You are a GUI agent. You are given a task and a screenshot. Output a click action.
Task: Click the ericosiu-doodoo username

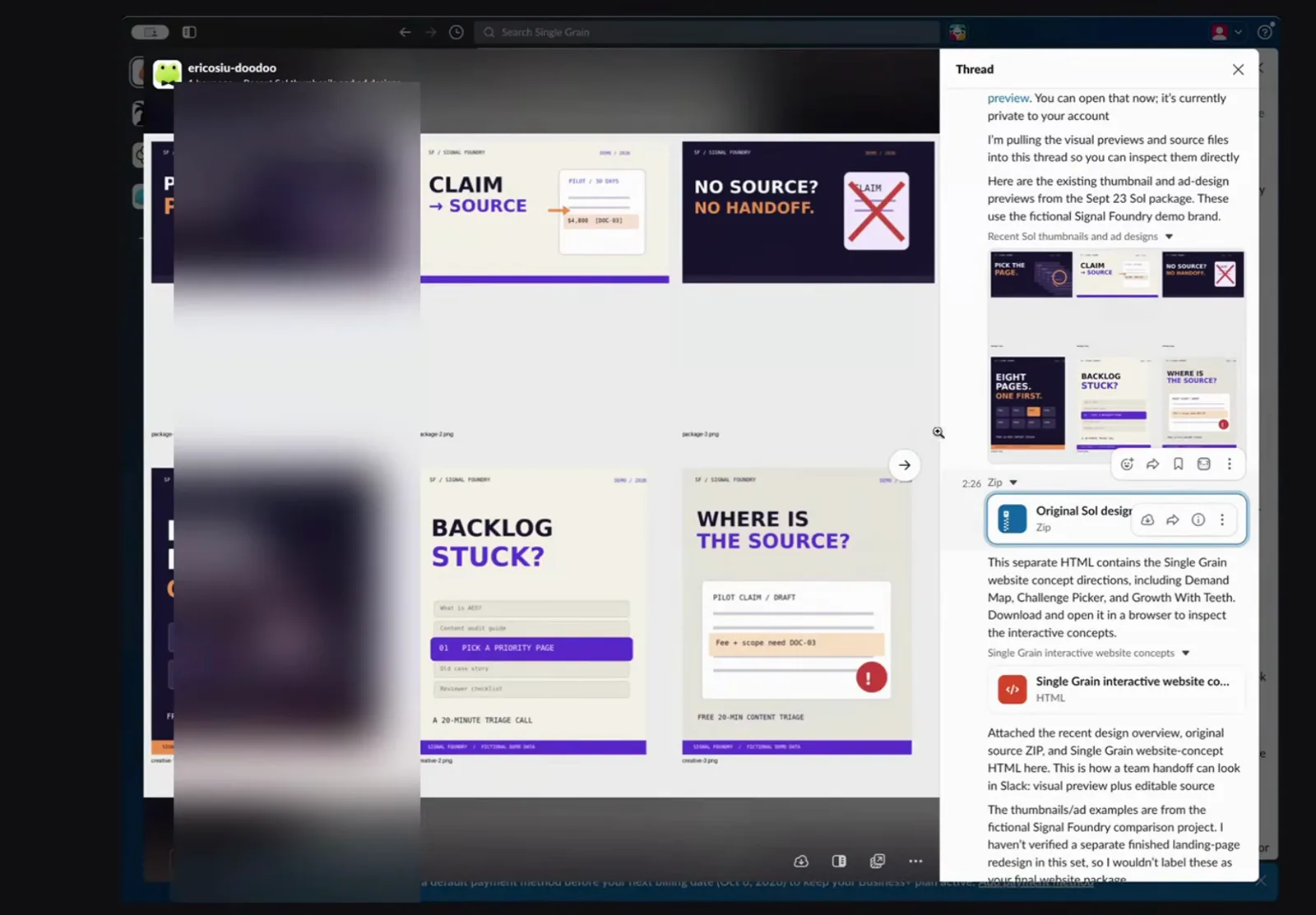[x=232, y=68]
